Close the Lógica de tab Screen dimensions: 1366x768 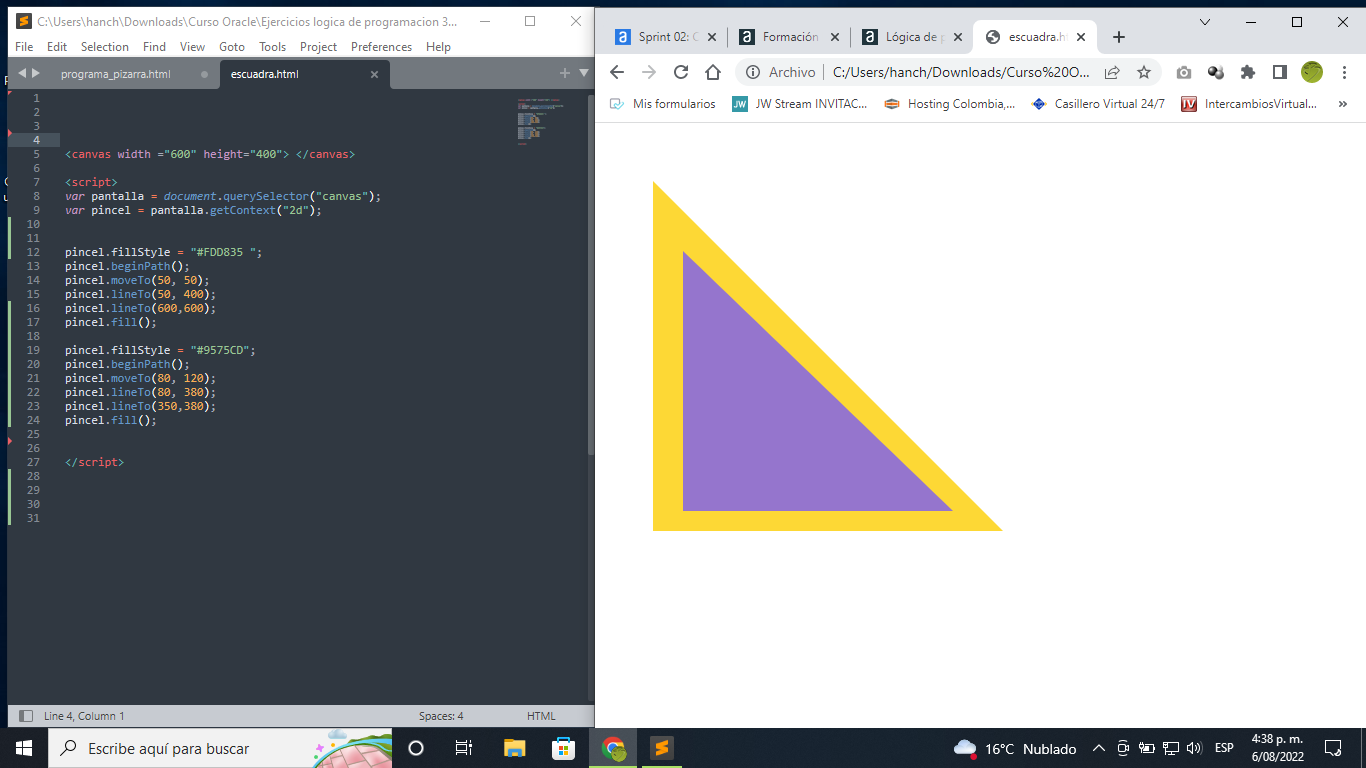(957, 37)
